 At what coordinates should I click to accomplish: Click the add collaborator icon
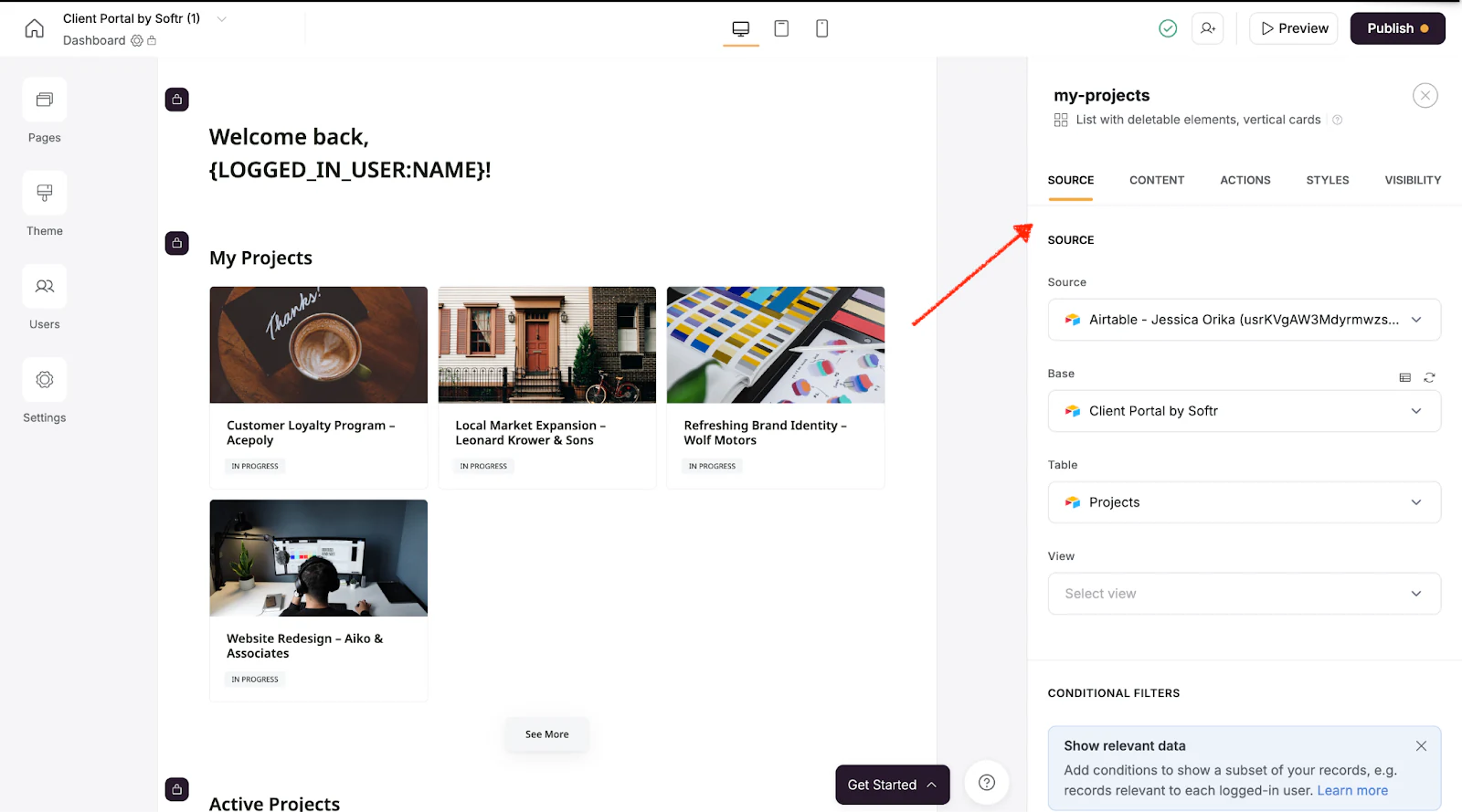(1208, 28)
